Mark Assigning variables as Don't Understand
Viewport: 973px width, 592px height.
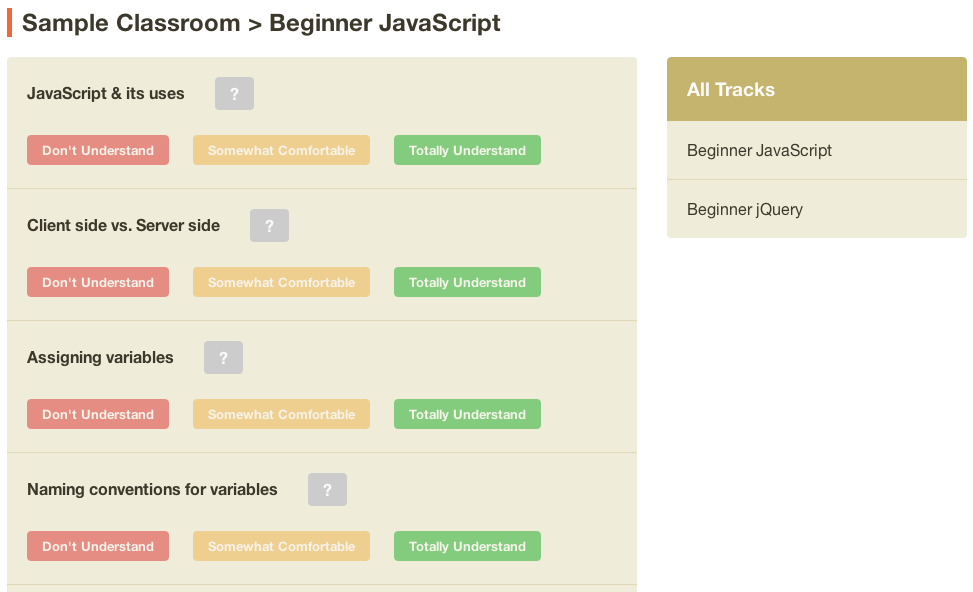(x=98, y=414)
